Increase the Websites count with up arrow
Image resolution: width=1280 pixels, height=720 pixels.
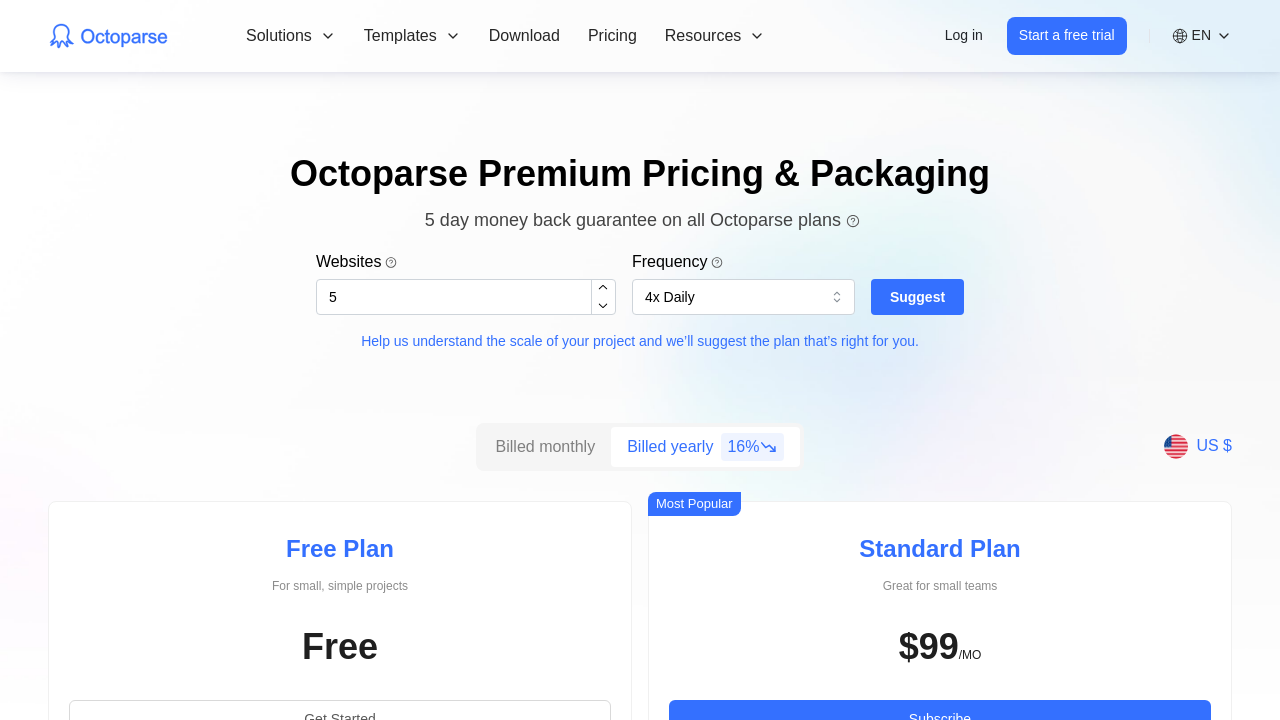tap(603, 288)
